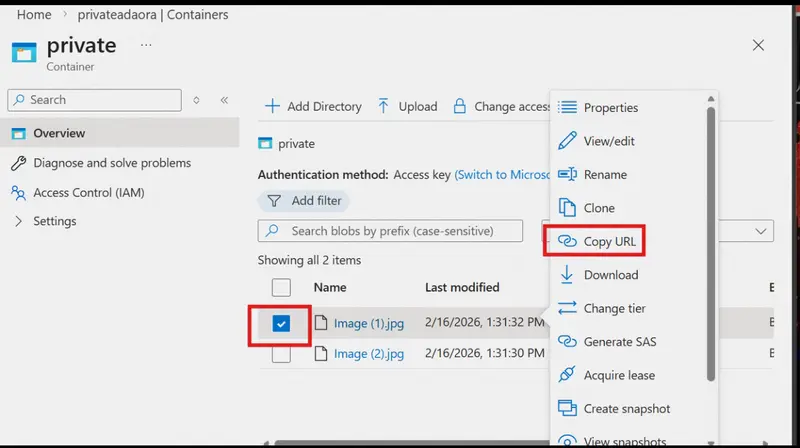The image size is (800, 448).
Task: Click the Copy URL chain-link icon
Action: [x=567, y=241]
